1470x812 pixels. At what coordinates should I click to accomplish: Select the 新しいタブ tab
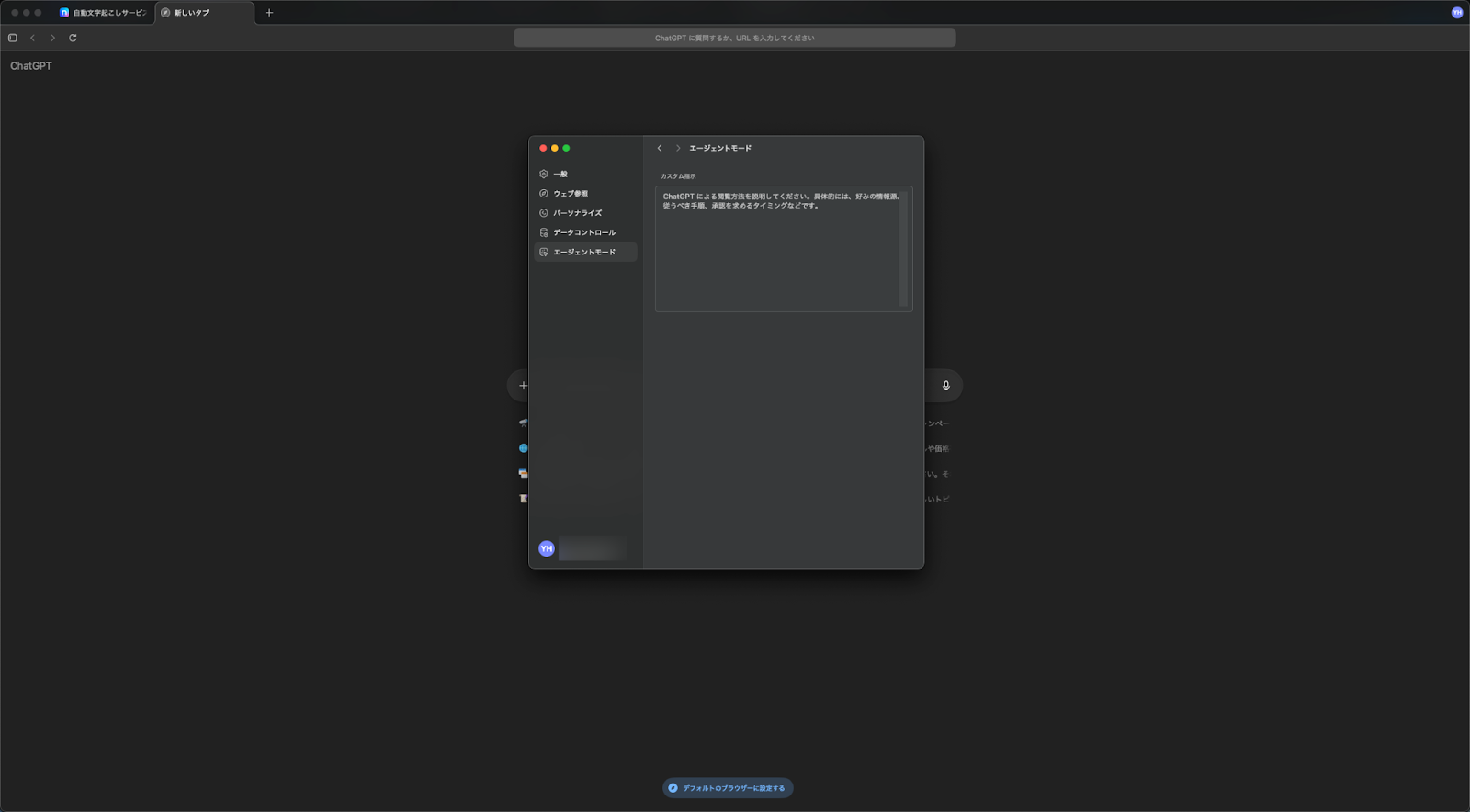(202, 13)
